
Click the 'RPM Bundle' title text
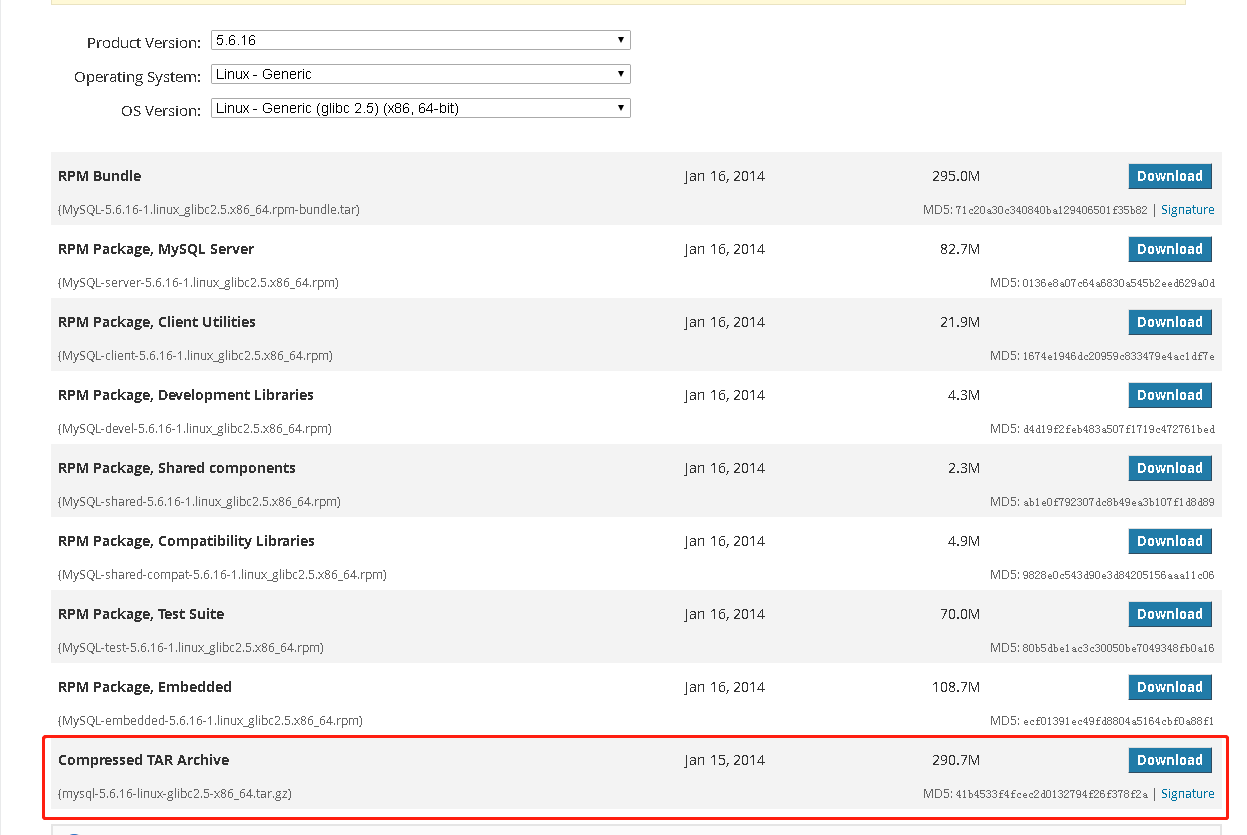click(x=100, y=176)
